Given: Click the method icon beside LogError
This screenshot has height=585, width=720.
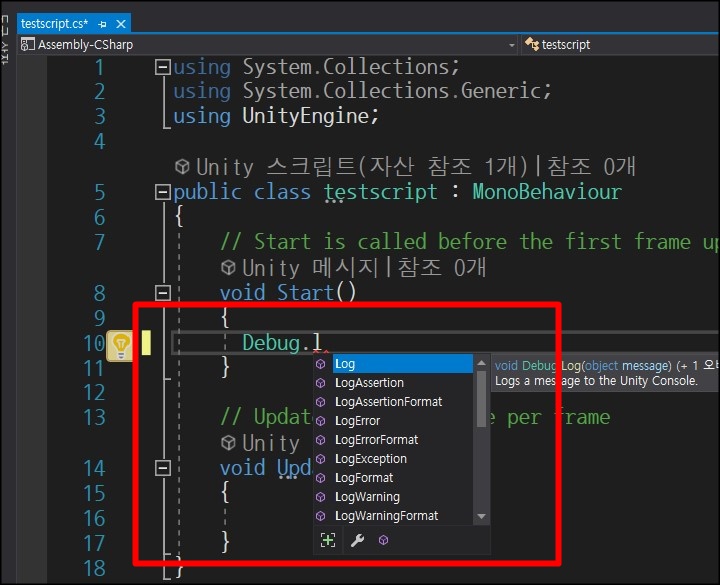Looking at the screenshot, I should (321, 421).
